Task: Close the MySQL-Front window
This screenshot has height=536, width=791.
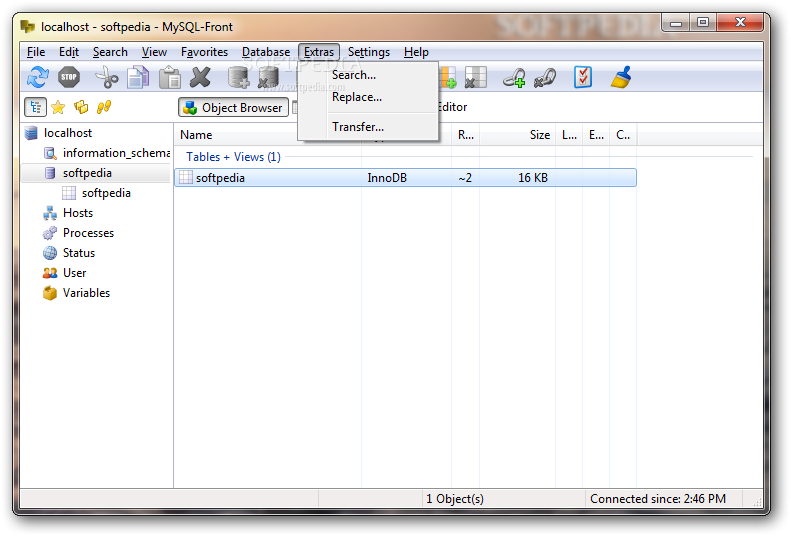Action: pyautogui.click(x=740, y=23)
